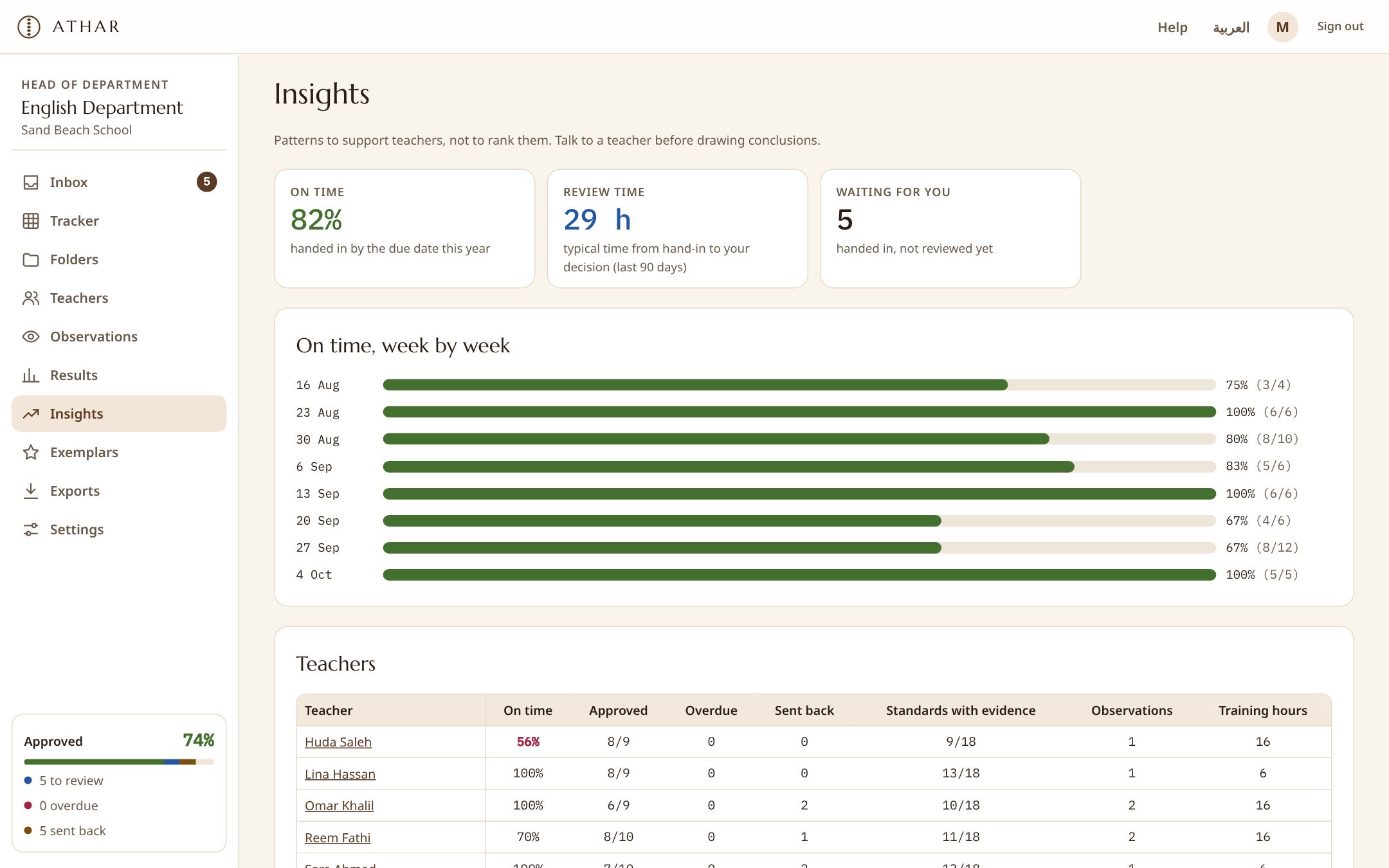Navigate to Teachers in sidebar
The height and width of the screenshot is (868, 1389).
point(119,298)
